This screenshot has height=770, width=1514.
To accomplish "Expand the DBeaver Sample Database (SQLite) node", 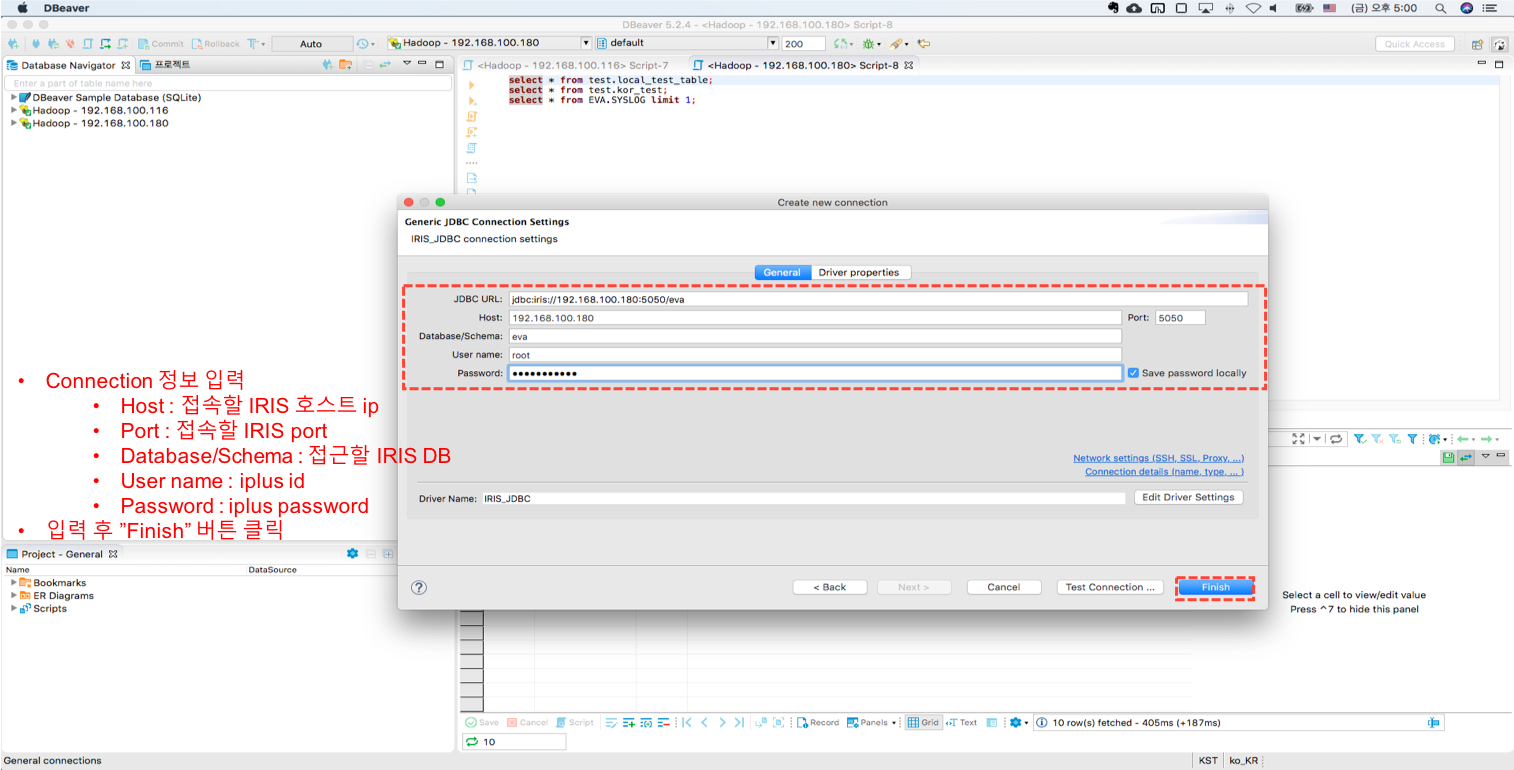I will pyautogui.click(x=14, y=97).
